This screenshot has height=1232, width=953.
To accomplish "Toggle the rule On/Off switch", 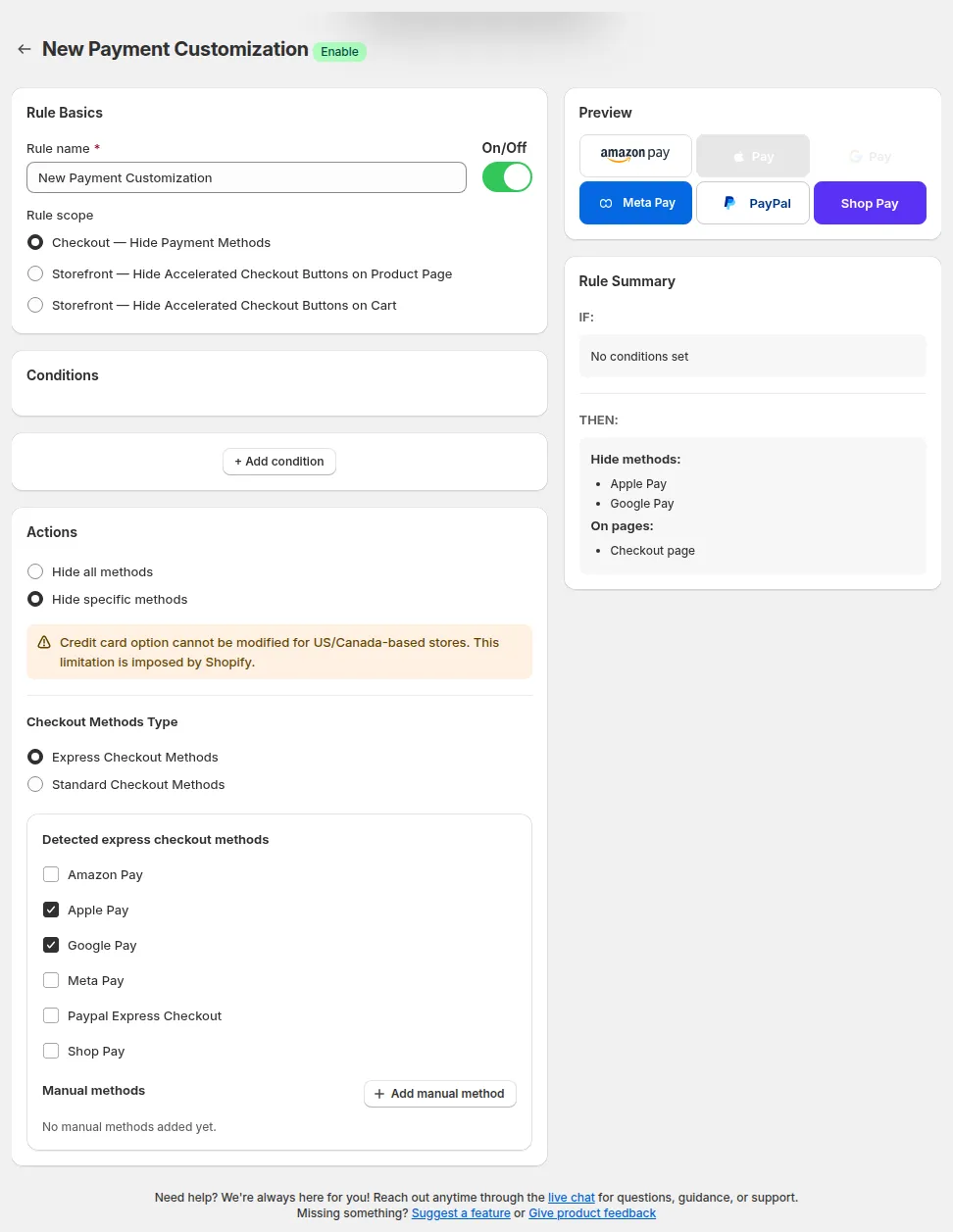I will click(507, 177).
